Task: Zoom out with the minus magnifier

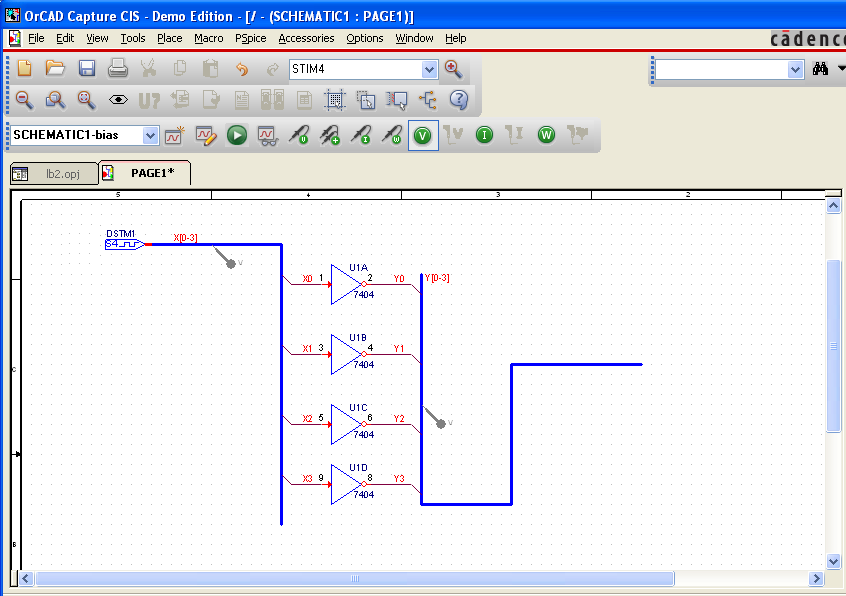Action: (25, 100)
